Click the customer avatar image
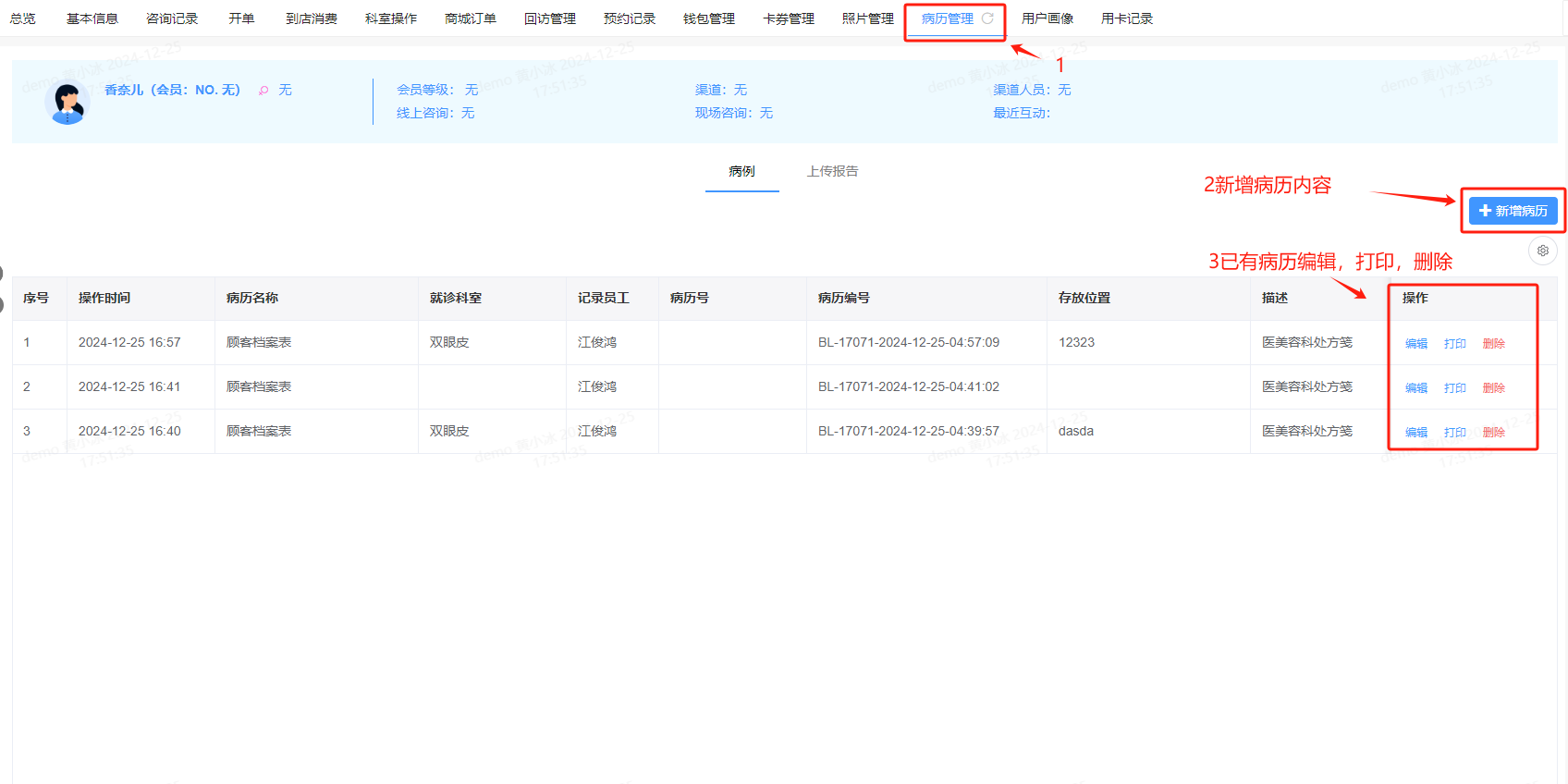1568x784 pixels. tap(67, 103)
